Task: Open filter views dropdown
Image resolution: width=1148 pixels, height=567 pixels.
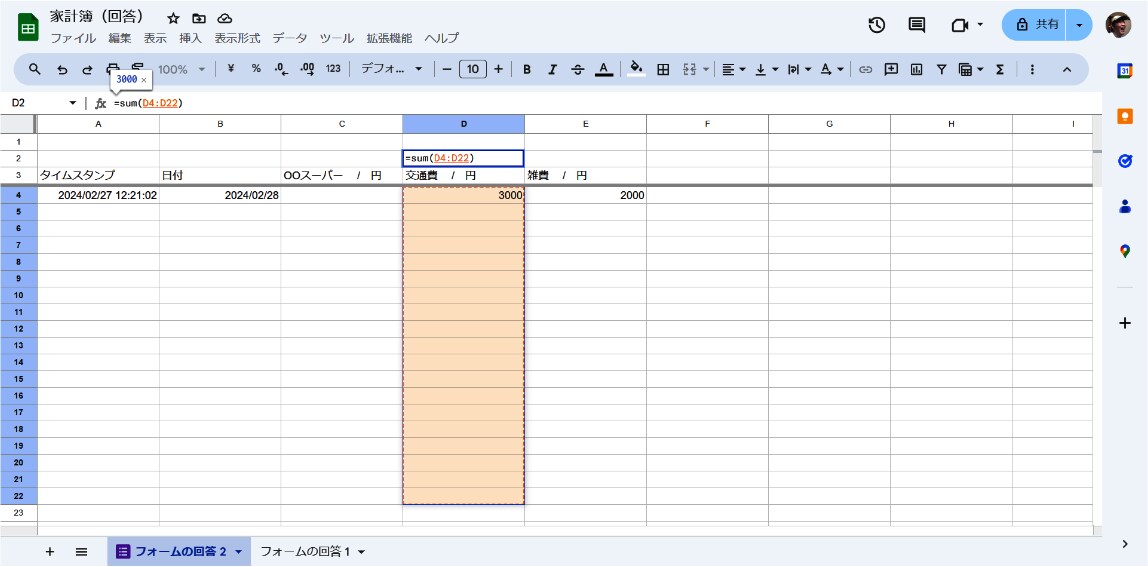Action: (971, 70)
